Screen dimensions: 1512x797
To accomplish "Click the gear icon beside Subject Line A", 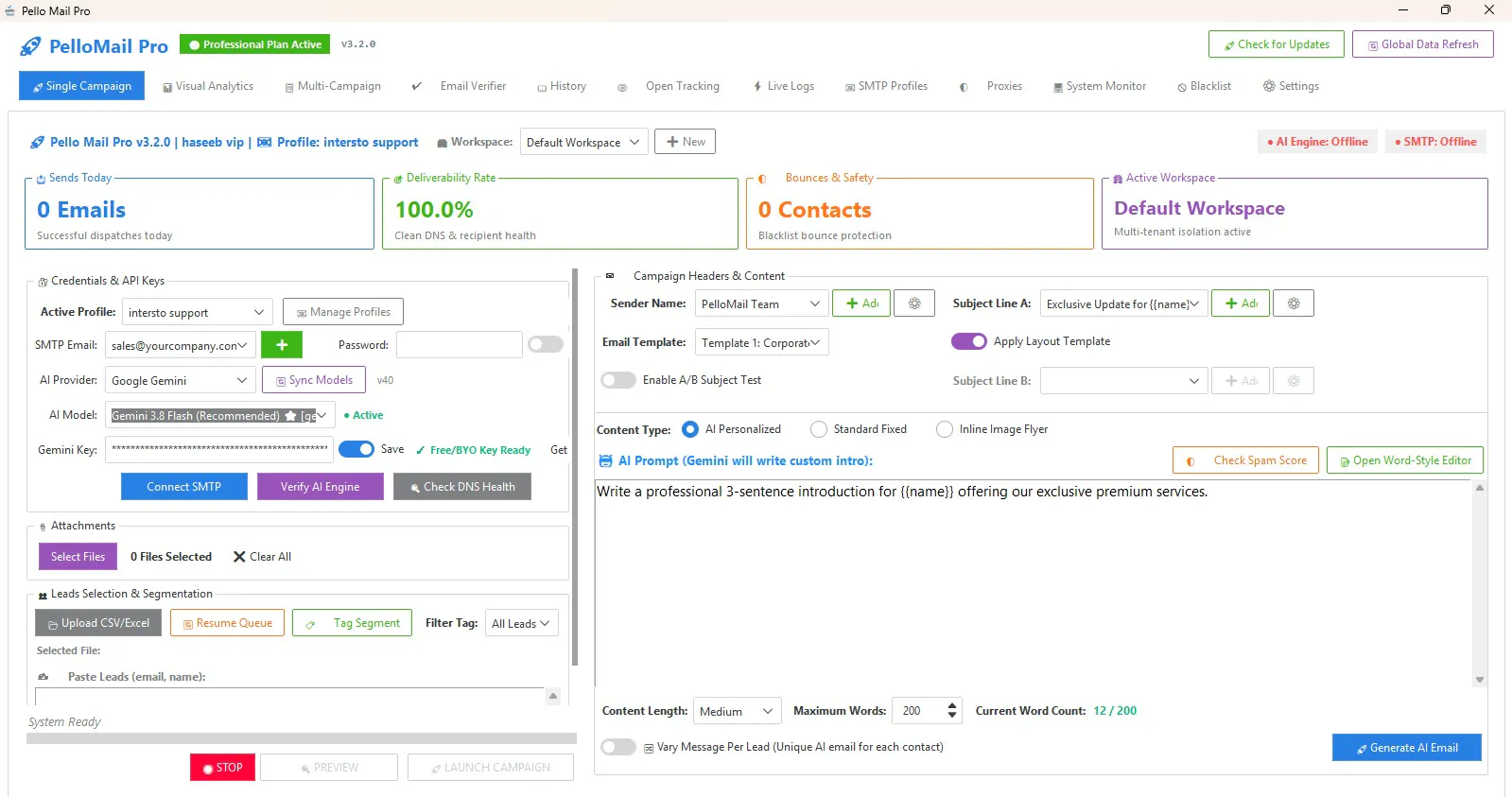I will click(x=1294, y=303).
